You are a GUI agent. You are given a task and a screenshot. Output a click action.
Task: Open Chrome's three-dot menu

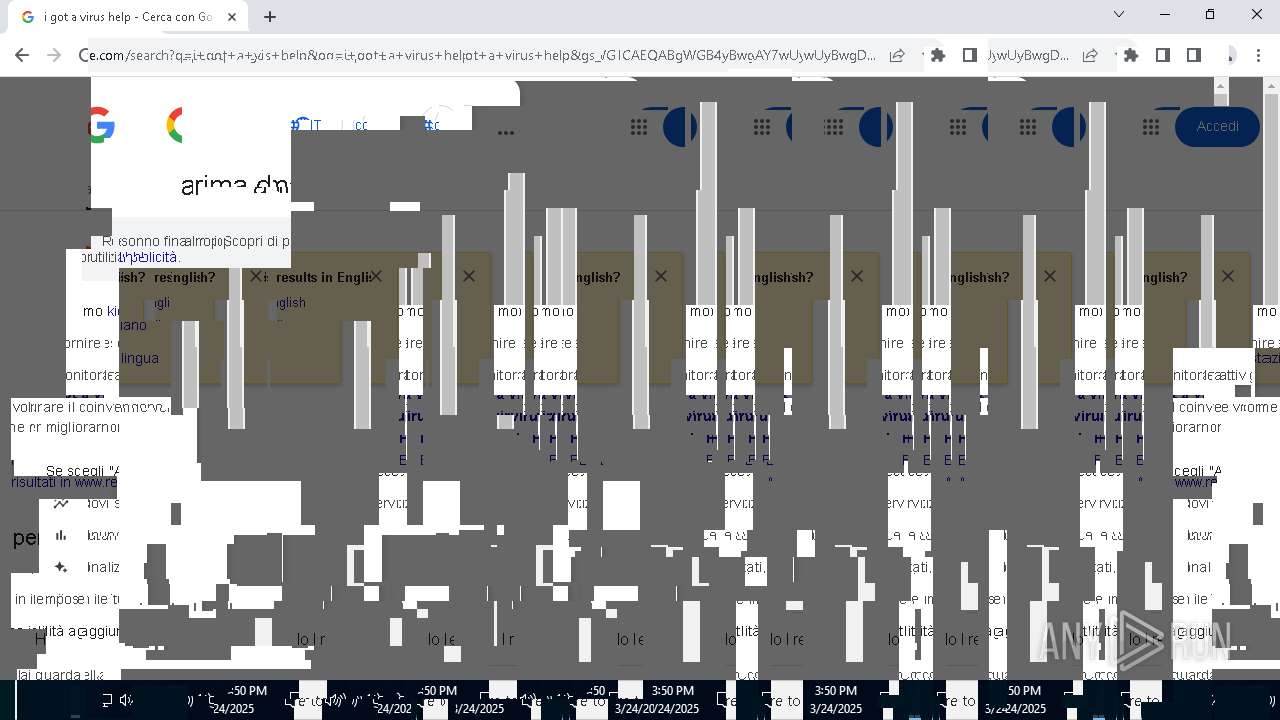tap(1258, 55)
